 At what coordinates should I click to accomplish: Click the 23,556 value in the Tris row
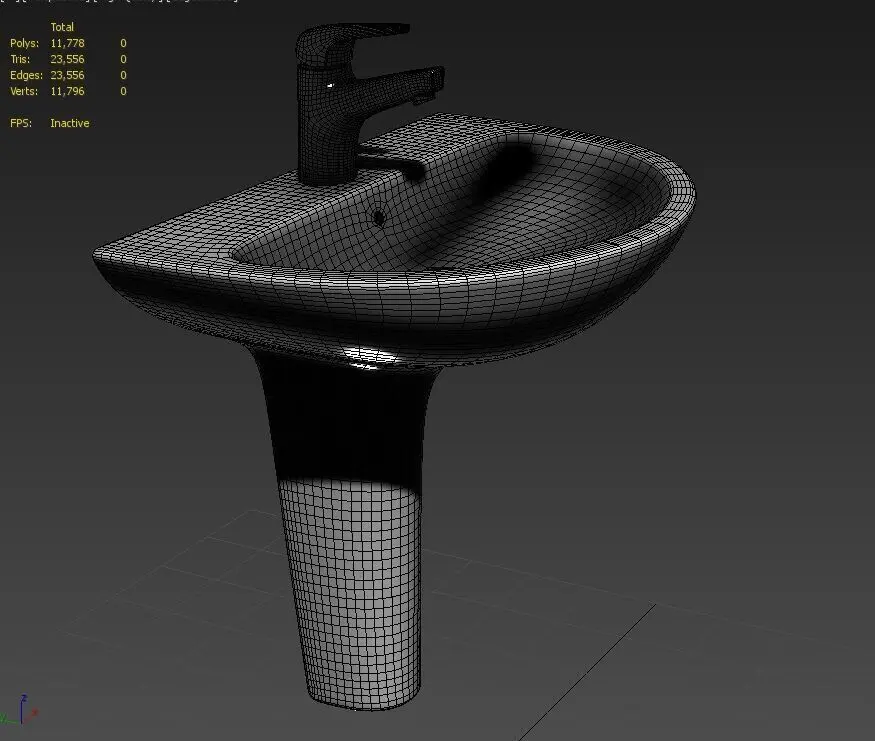68,59
